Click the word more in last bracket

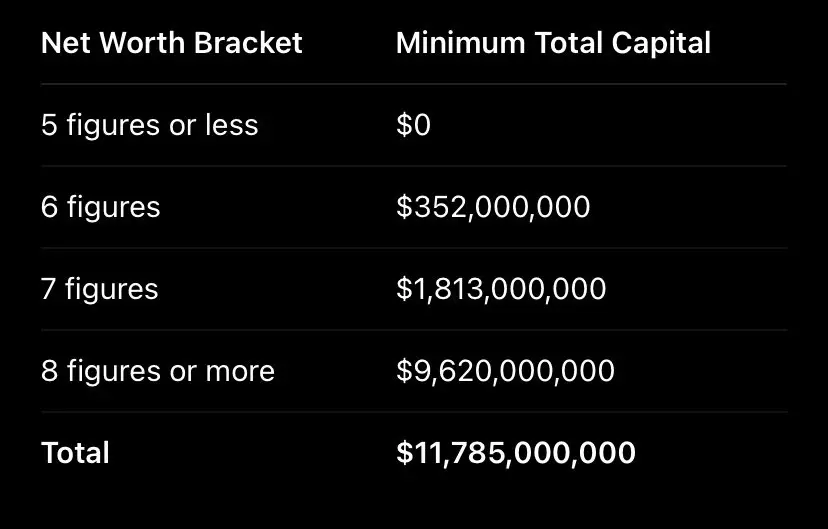240,372
